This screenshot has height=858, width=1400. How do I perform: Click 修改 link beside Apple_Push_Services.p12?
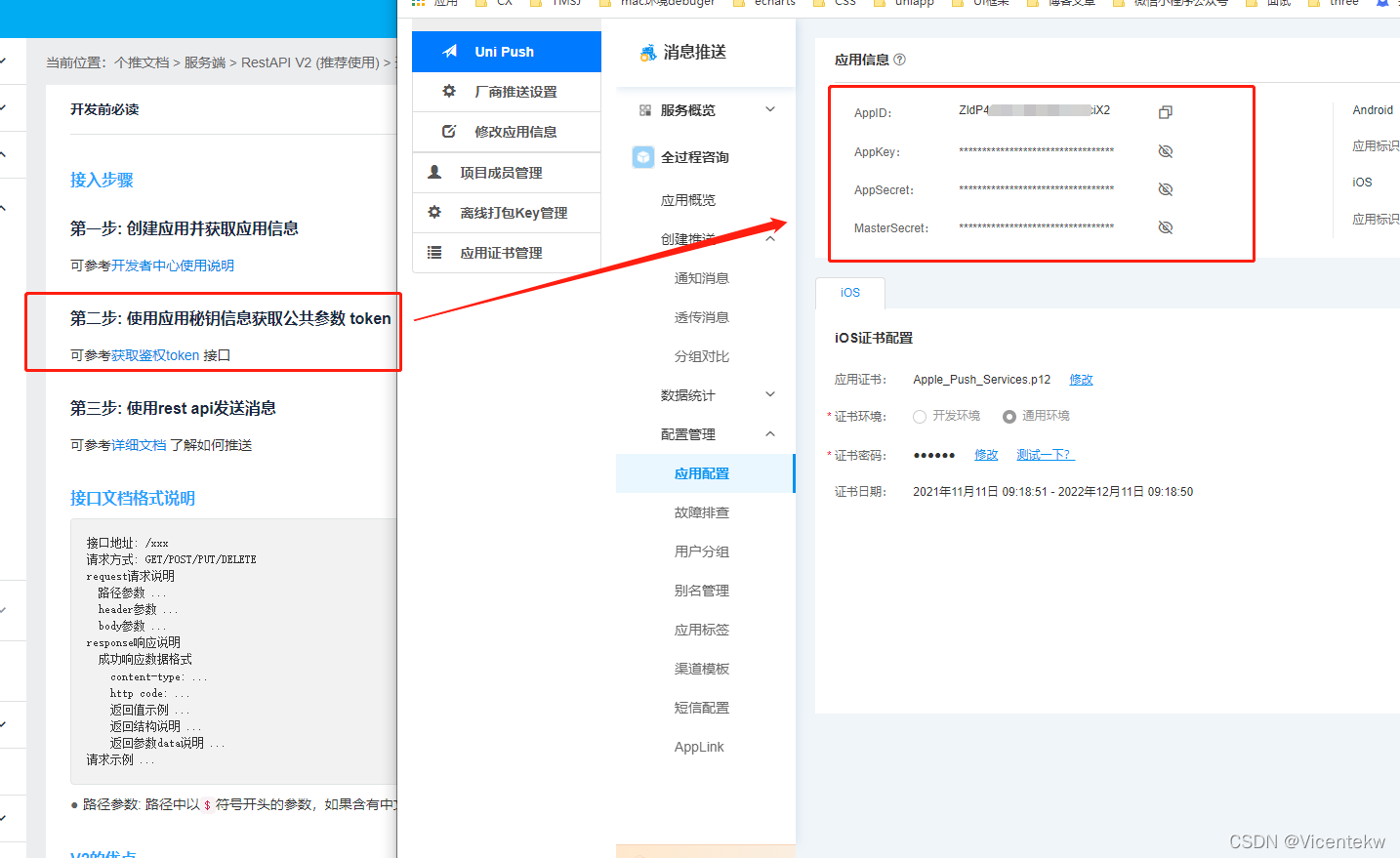(x=1081, y=380)
